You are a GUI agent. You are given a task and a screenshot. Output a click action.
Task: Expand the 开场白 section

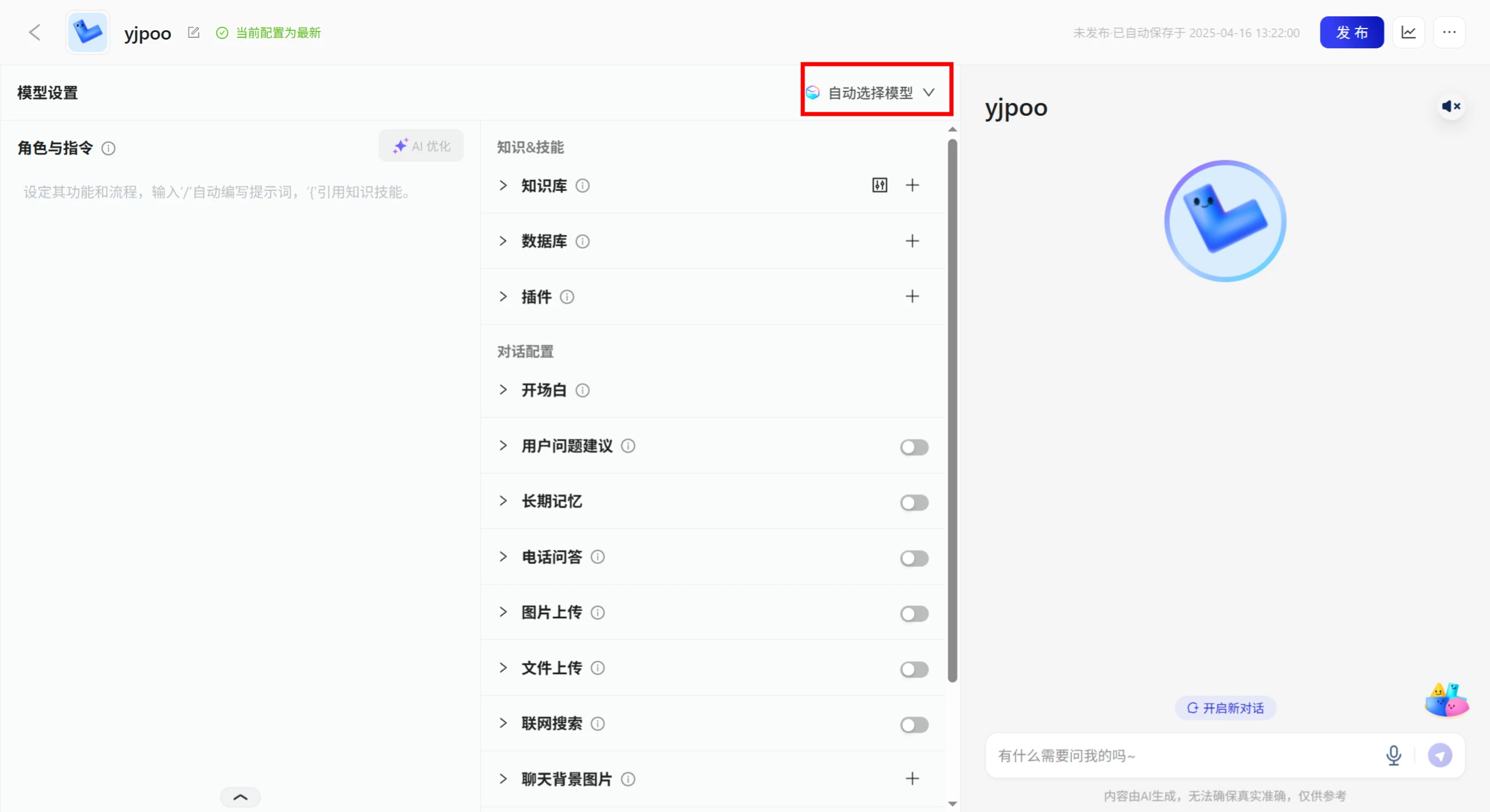point(503,390)
